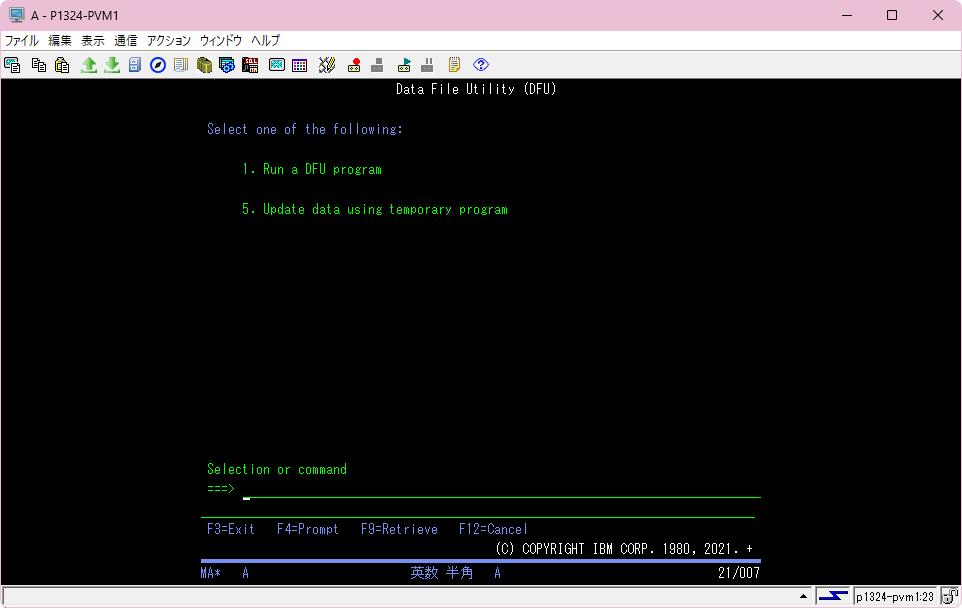Open the アクション menu
The height and width of the screenshot is (608, 962).
click(x=169, y=40)
